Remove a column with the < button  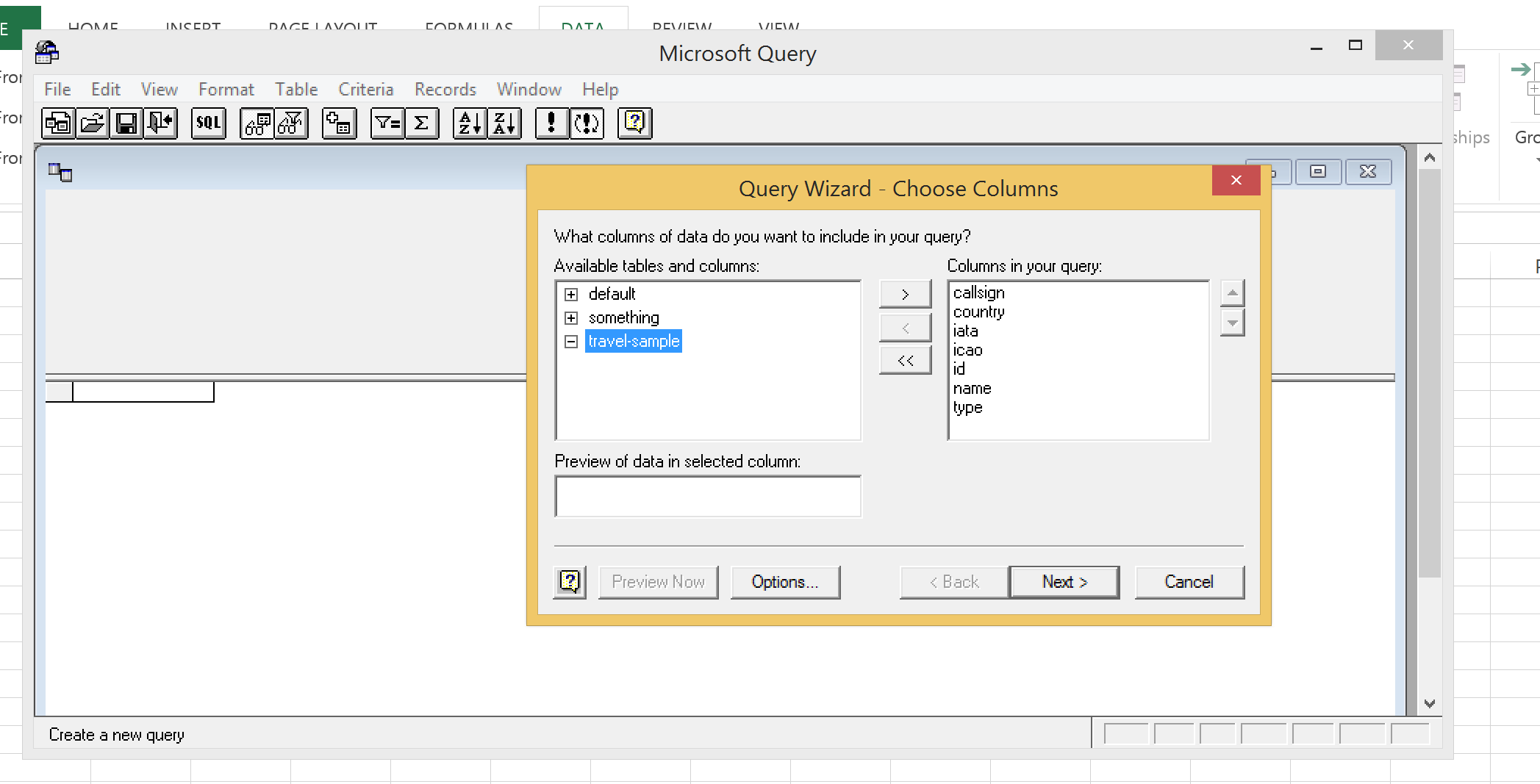[905, 328]
